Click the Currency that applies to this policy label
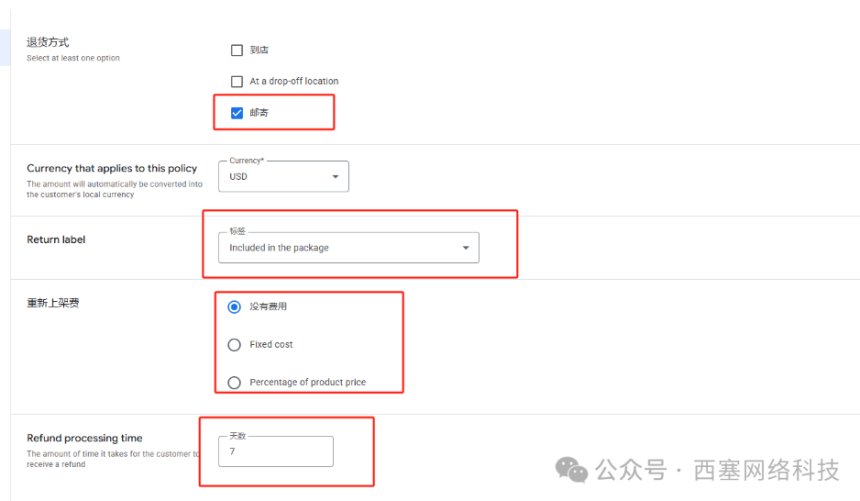Screen dimensions: 860x501 click(112, 168)
